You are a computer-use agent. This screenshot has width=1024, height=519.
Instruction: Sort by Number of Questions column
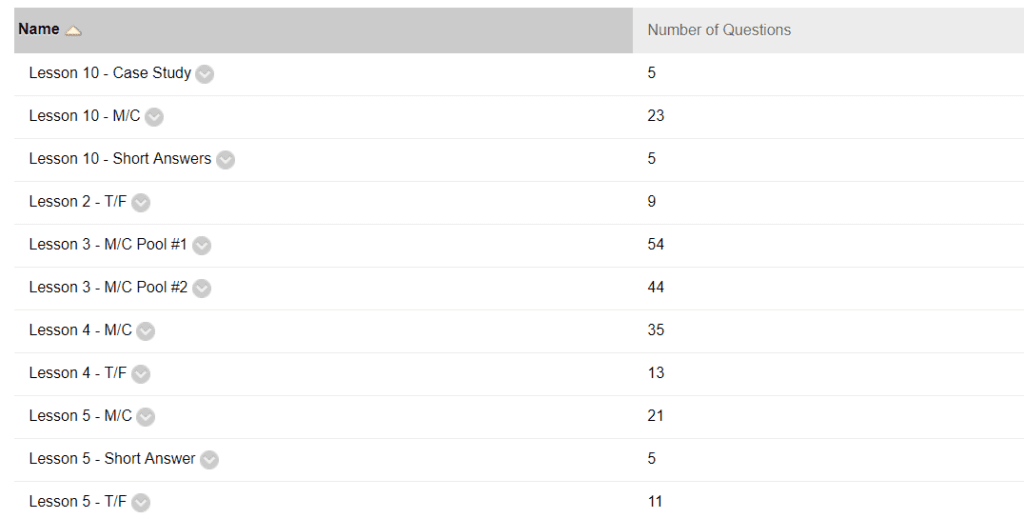pyautogui.click(x=719, y=30)
